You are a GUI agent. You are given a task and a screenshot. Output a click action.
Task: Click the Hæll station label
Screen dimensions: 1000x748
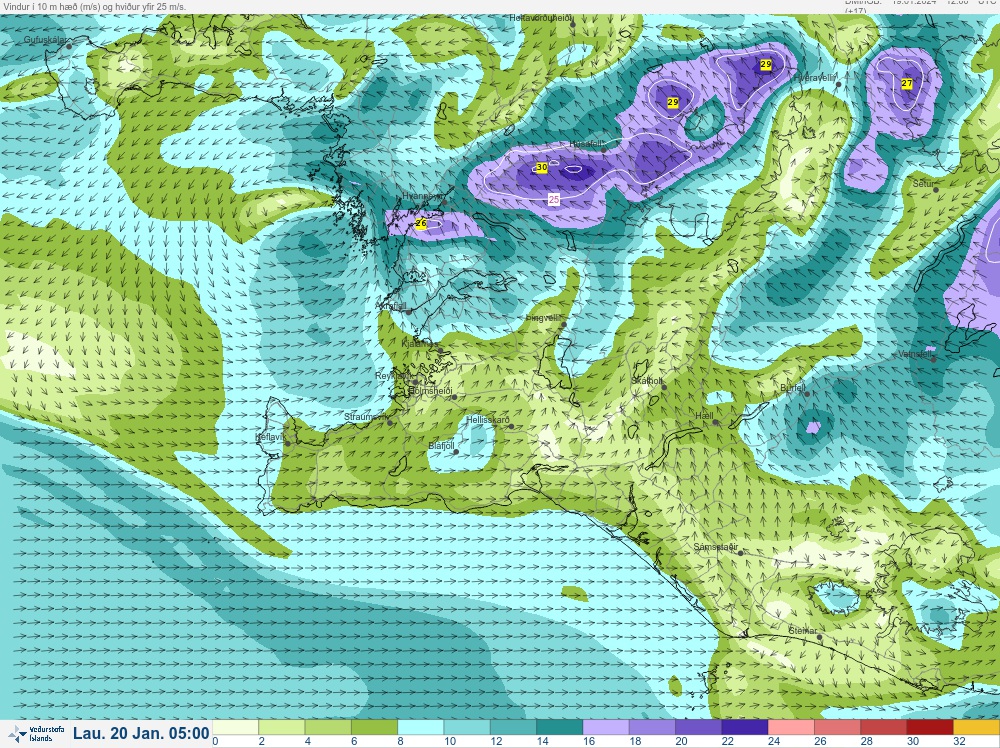click(x=704, y=416)
